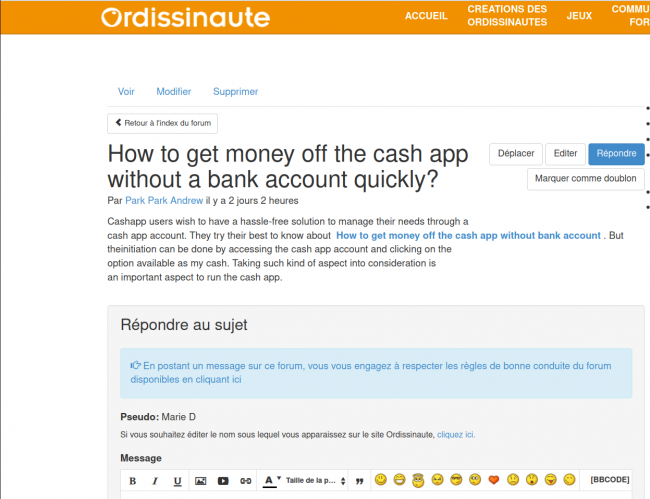Open Créations des Ordissinautes menu

coord(507,16)
